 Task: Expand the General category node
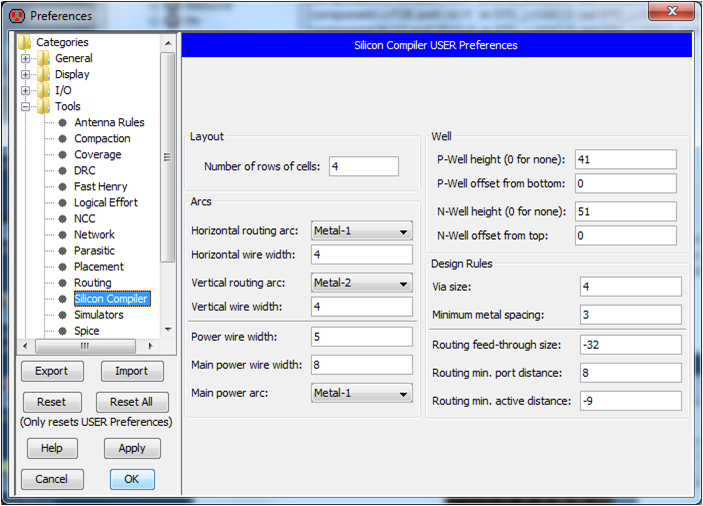(26, 59)
